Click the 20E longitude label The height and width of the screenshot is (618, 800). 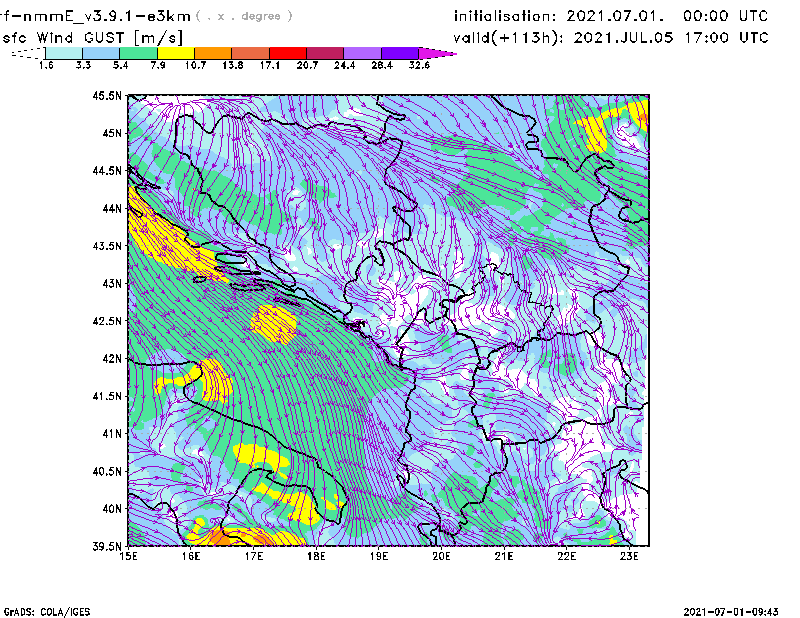tap(441, 556)
